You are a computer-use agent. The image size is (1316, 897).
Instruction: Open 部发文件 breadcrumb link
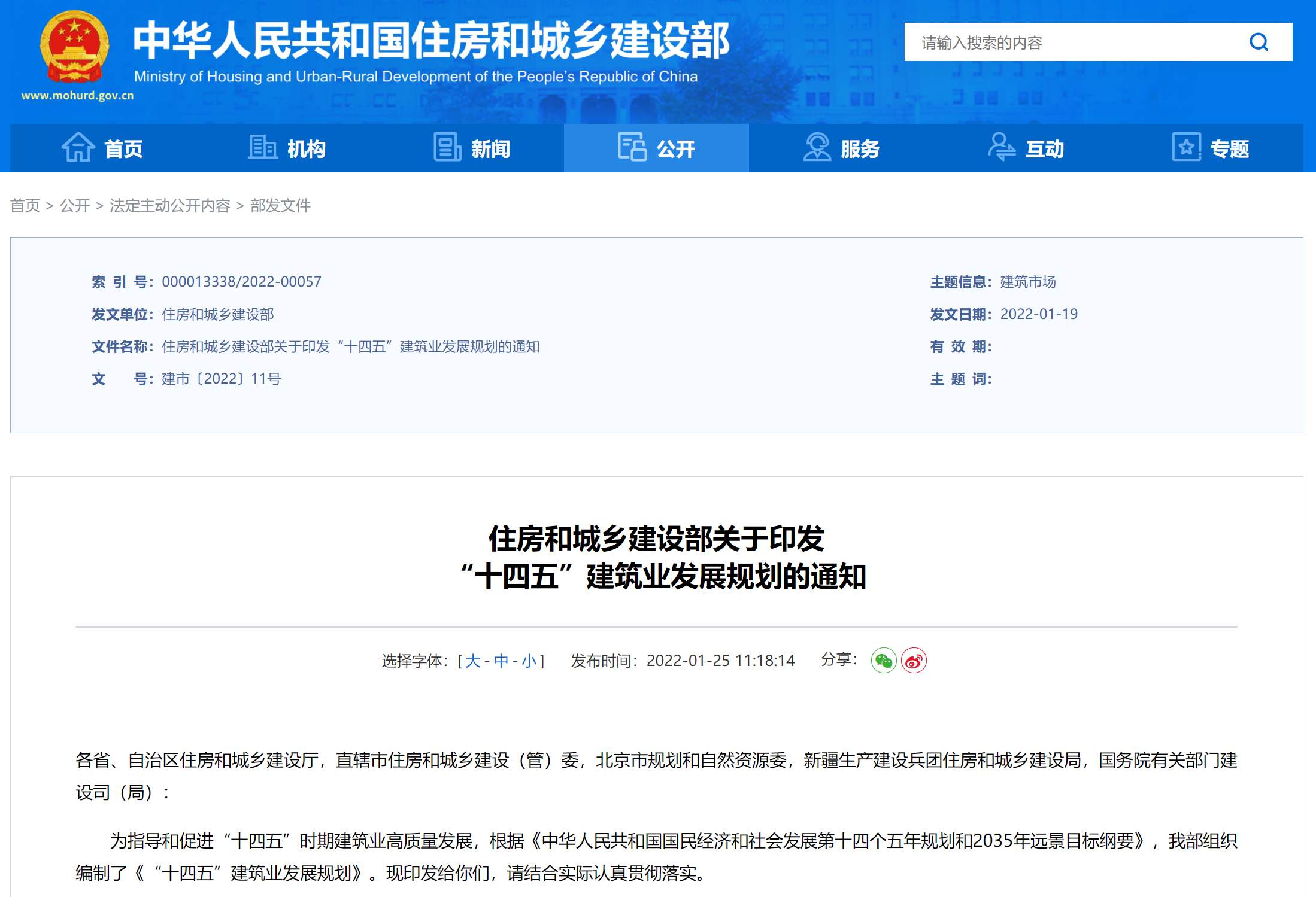tap(280, 206)
